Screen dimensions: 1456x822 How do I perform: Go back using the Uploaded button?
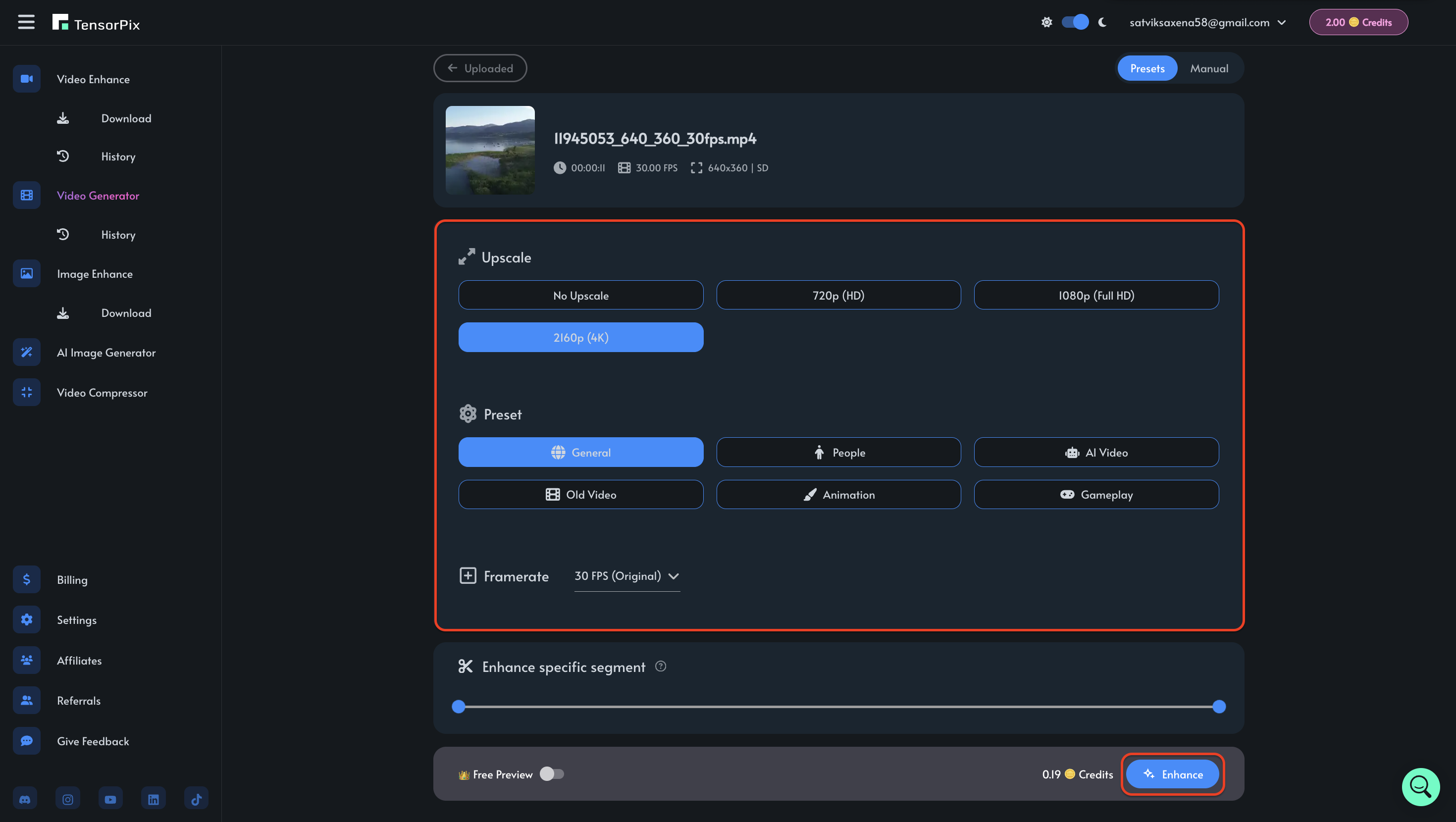(x=480, y=68)
